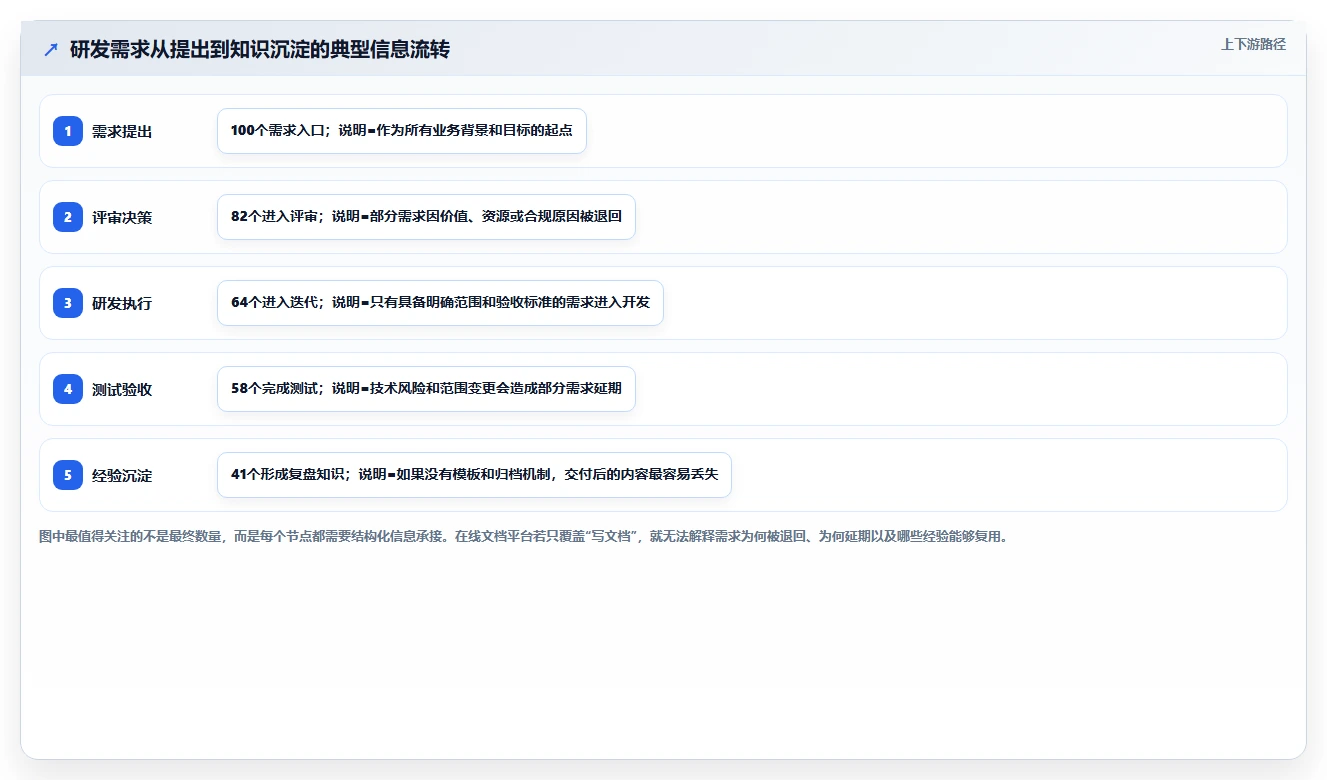Screen dimensions: 1327x780
Task: Select step number 3 badge
Action: click(x=68, y=303)
